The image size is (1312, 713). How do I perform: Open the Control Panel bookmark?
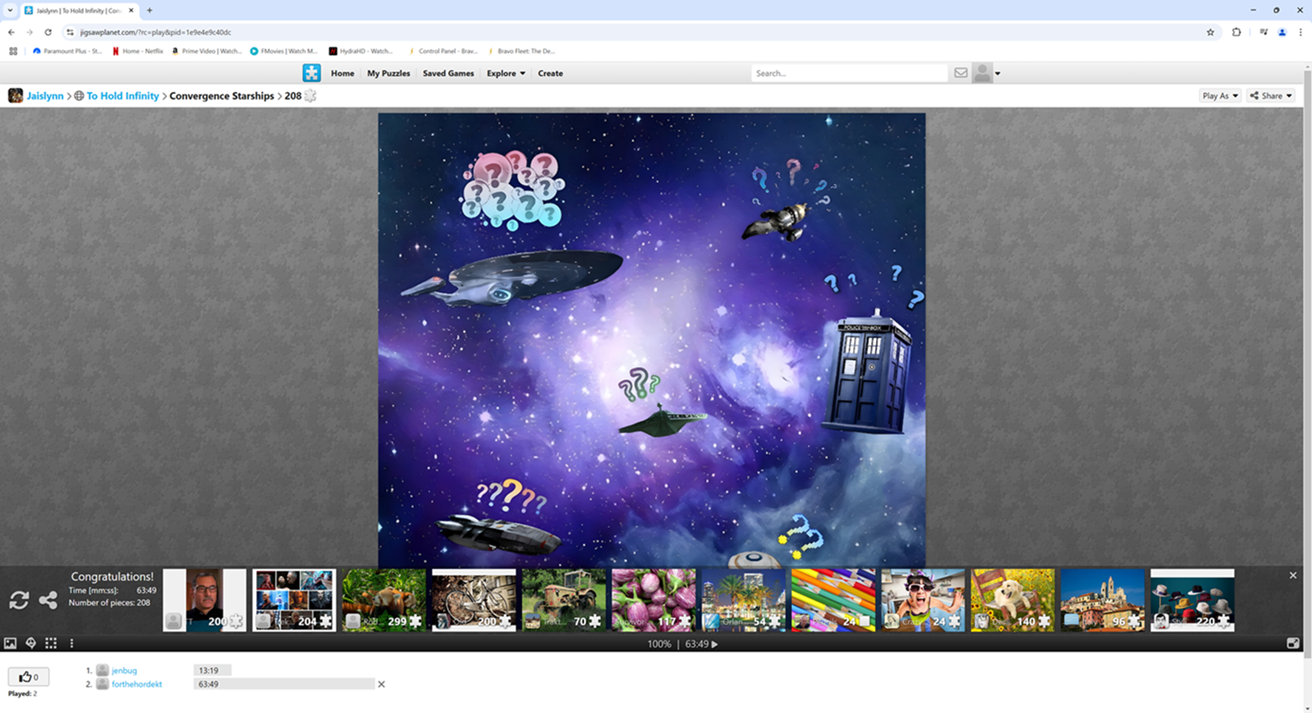(x=442, y=51)
